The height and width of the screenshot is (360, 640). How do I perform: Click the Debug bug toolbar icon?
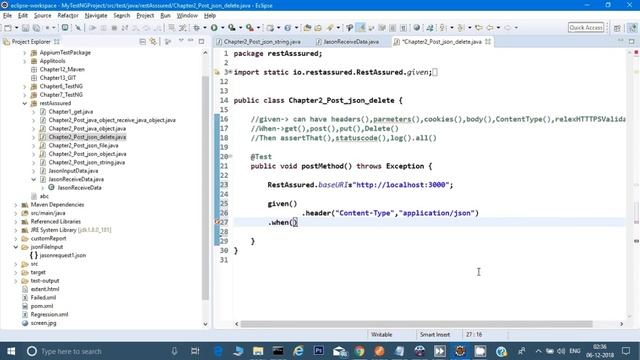[x=197, y=28]
